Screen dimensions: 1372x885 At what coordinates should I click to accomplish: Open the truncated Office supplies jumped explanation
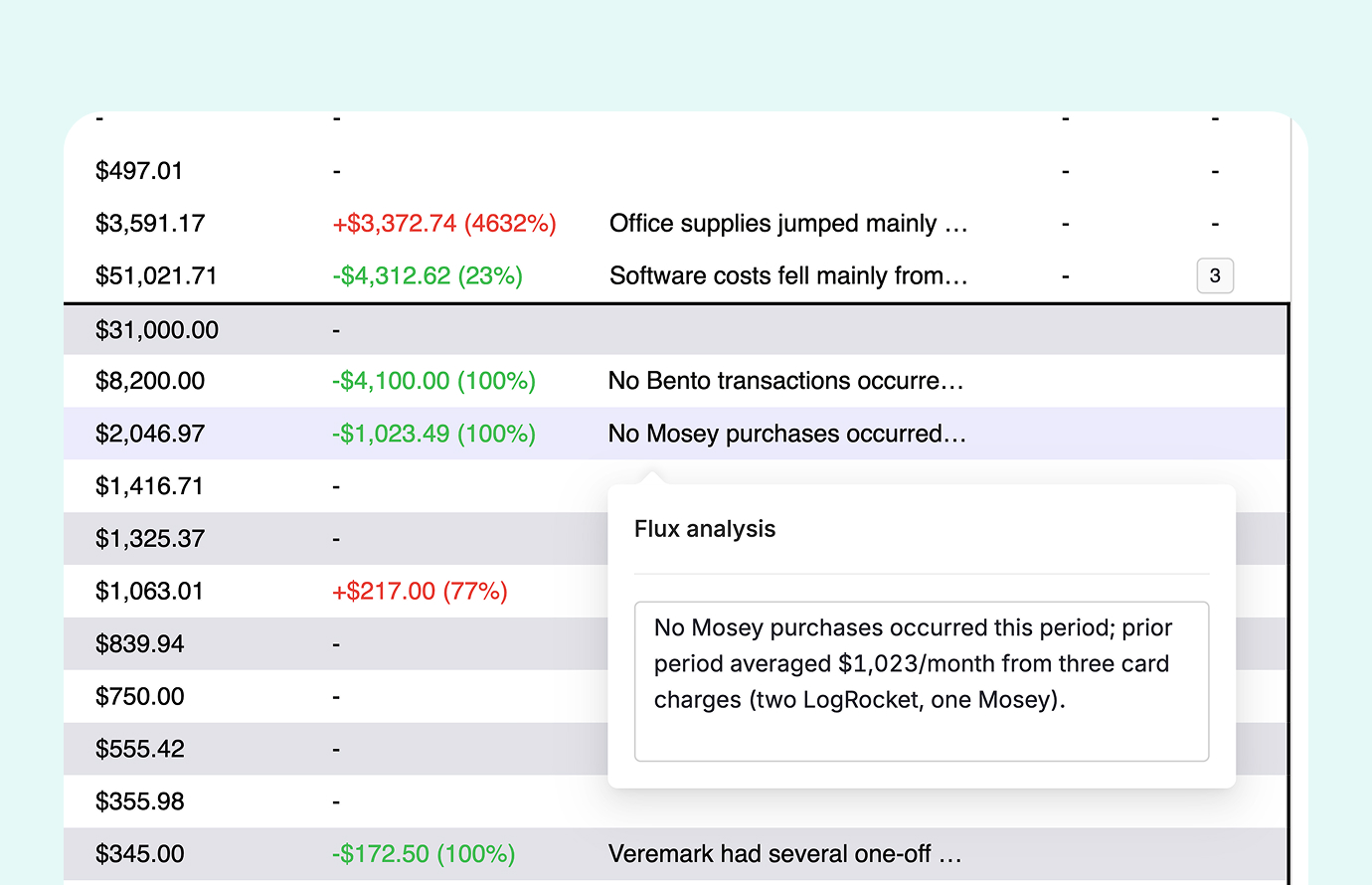click(787, 224)
